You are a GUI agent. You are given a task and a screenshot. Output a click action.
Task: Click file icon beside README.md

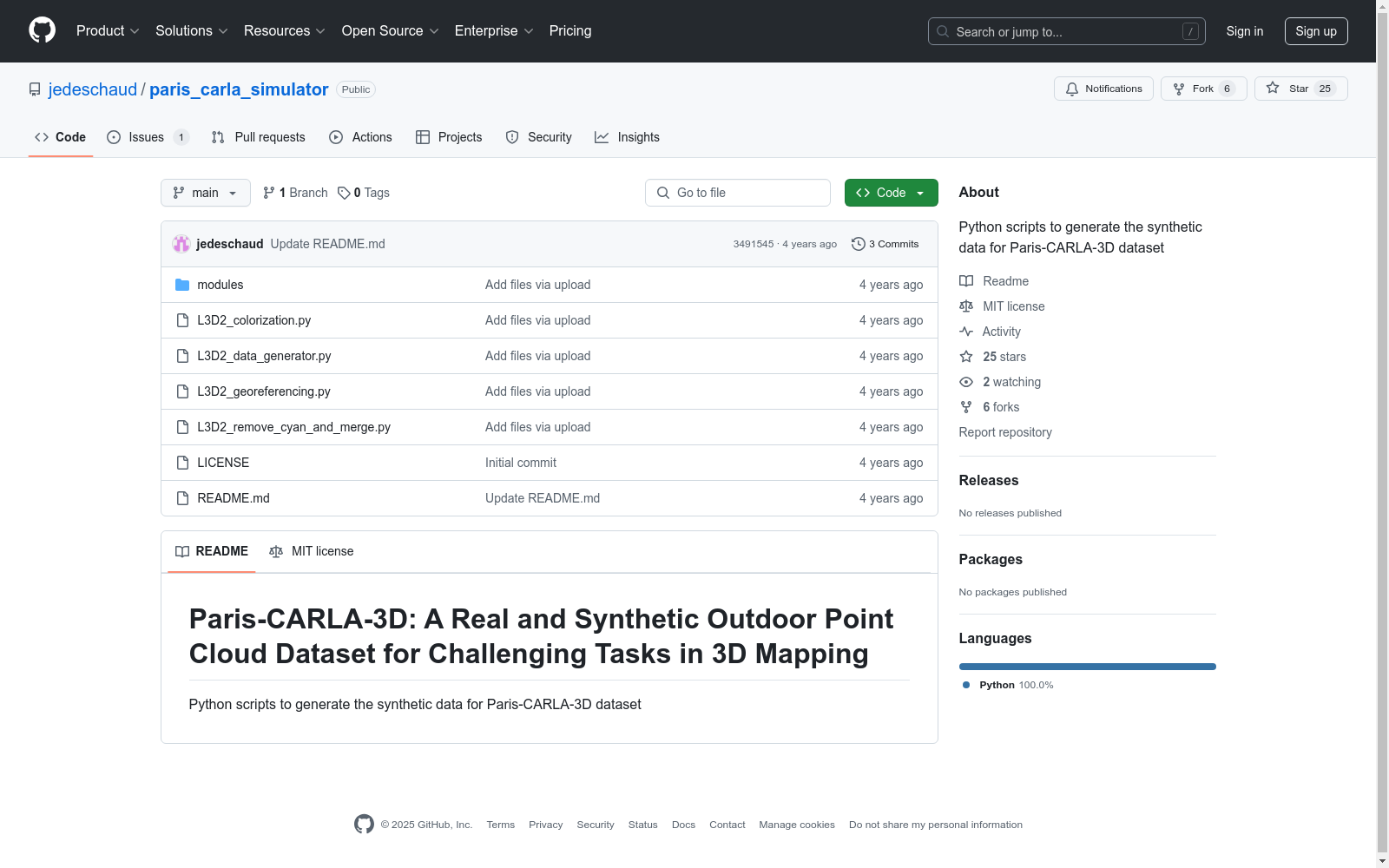tap(182, 498)
